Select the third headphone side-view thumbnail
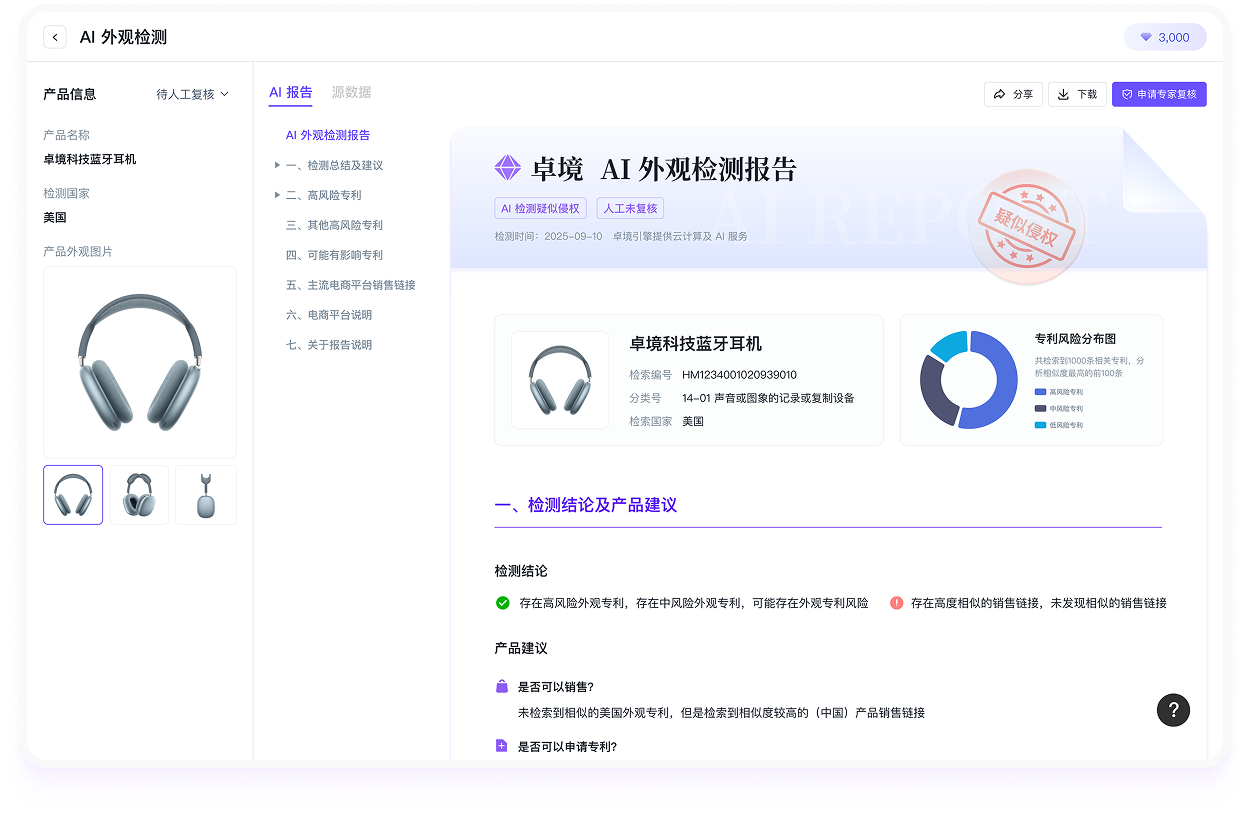 (205, 495)
